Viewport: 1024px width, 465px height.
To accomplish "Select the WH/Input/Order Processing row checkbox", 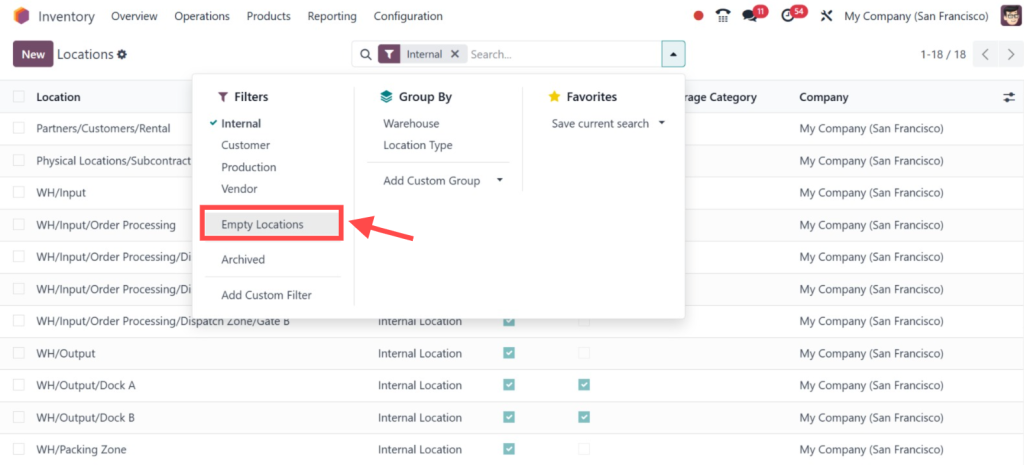I will point(19,225).
